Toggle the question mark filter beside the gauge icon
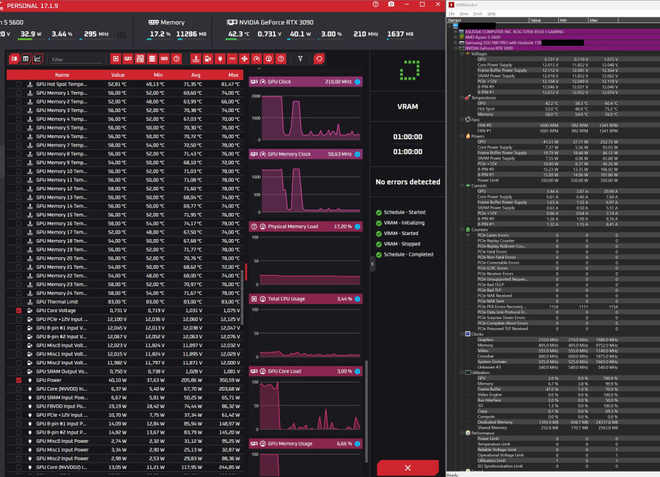 [x=281, y=59]
